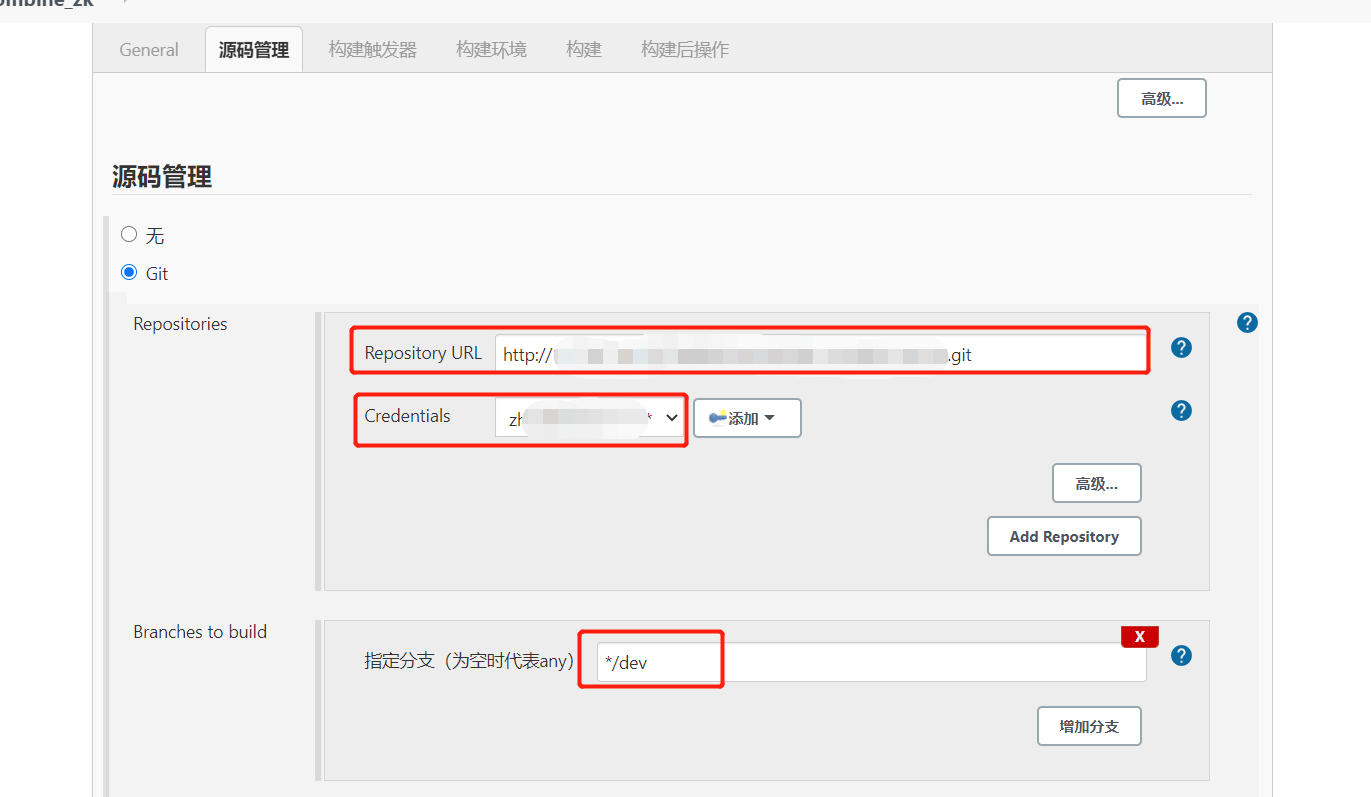The height and width of the screenshot is (797, 1371).
Task: Switch to the General tab
Action: coord(149,50)
